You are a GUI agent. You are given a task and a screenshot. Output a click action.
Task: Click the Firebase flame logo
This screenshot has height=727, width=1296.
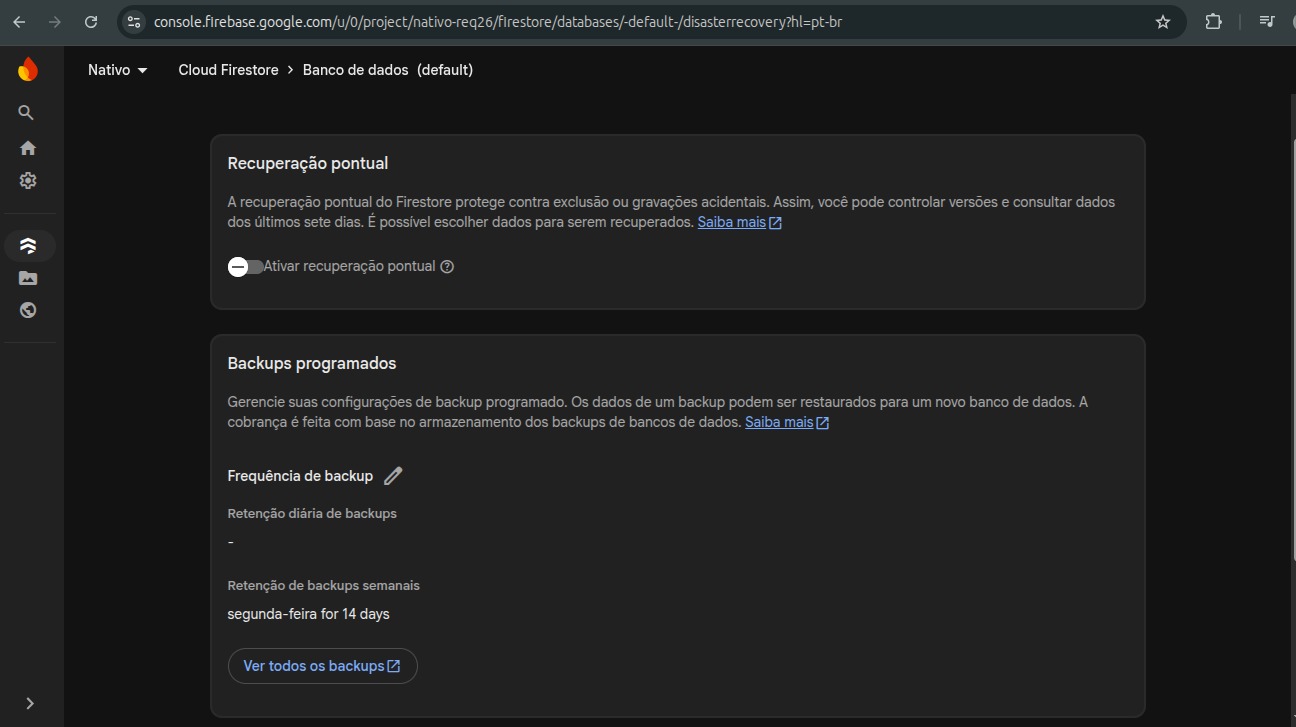click(28, 69)
